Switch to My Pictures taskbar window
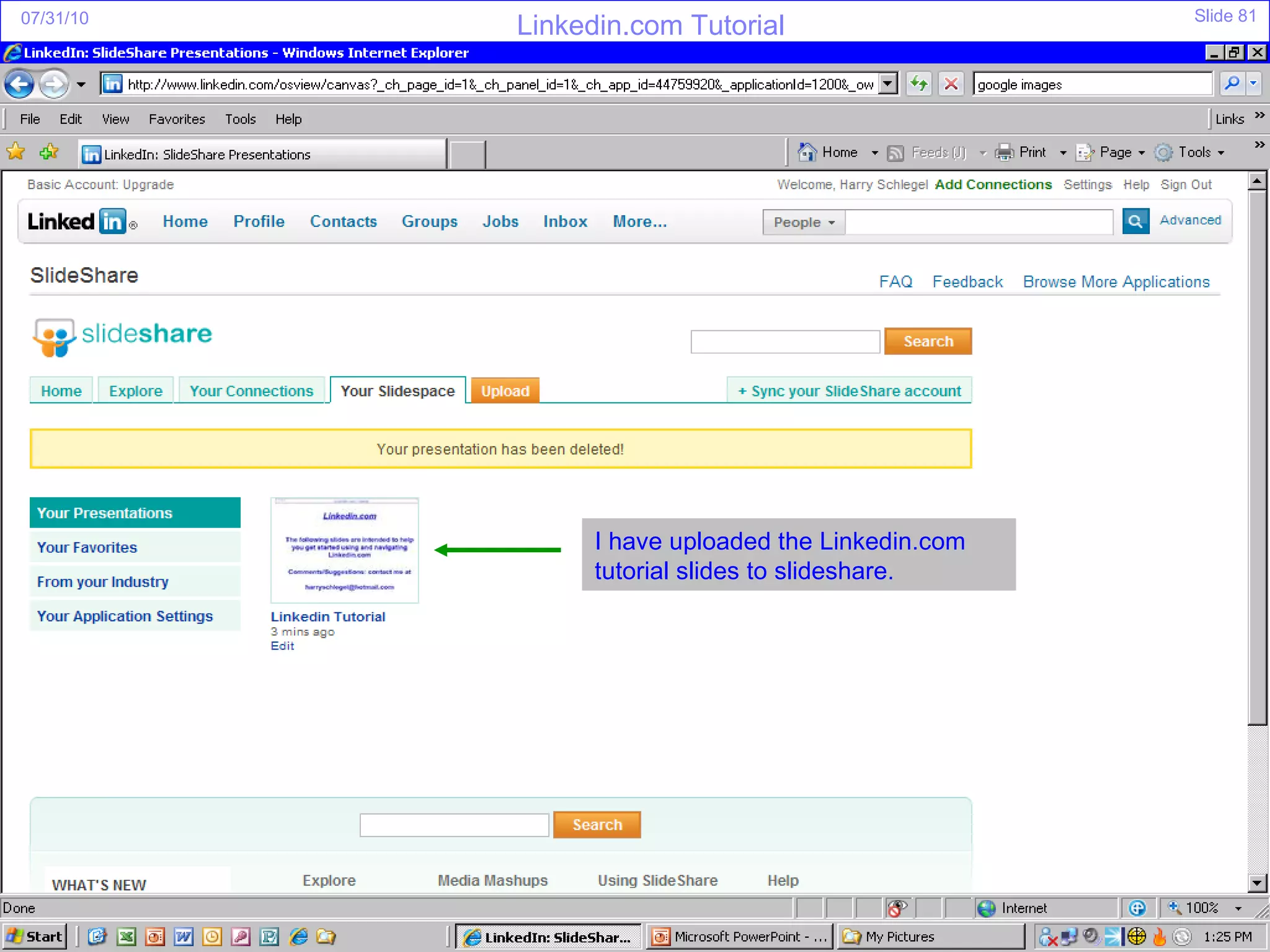Screen dimensions: 1270x952 coord(931,937)
